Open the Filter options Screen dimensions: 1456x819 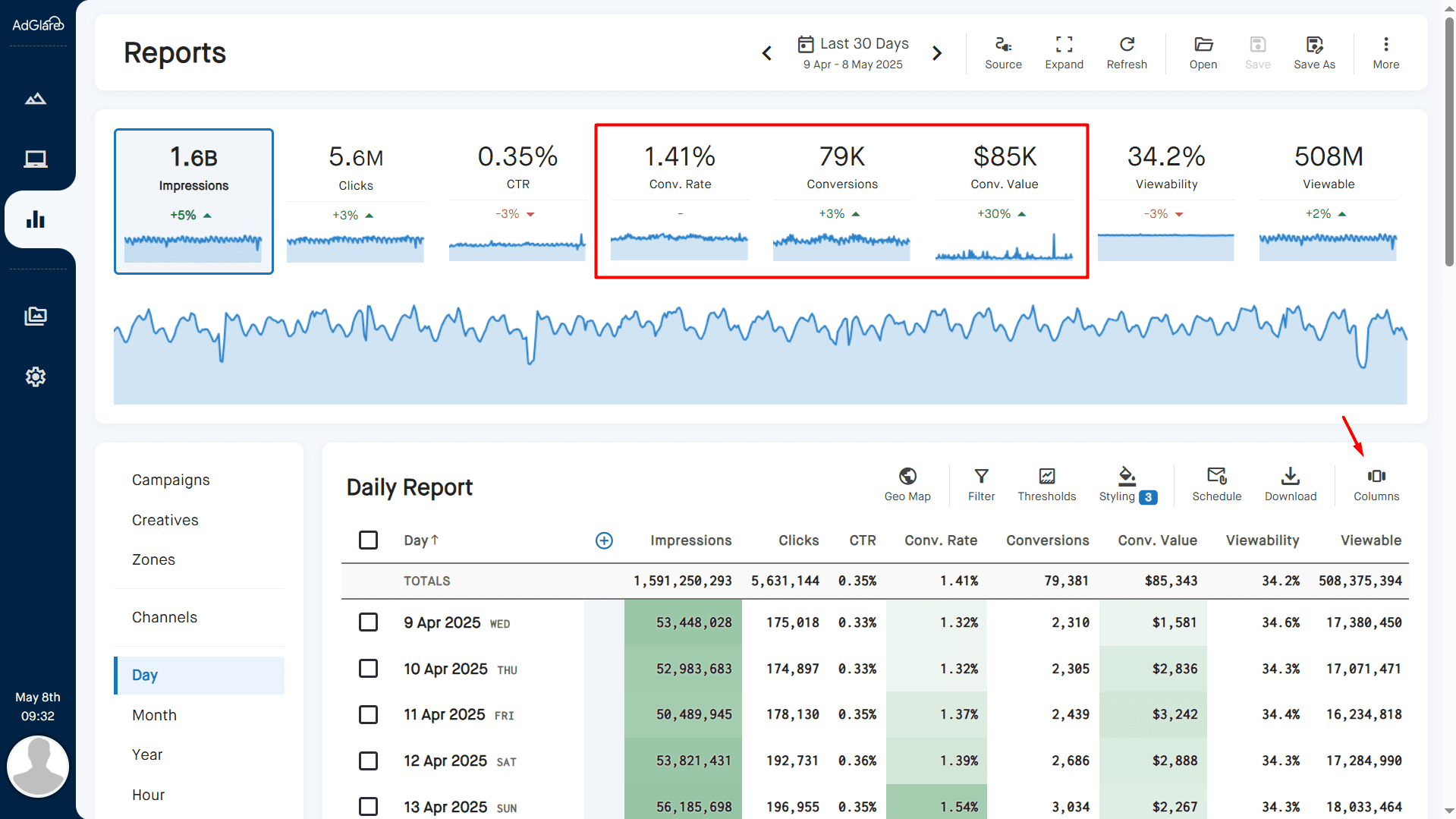coord(981,484)
